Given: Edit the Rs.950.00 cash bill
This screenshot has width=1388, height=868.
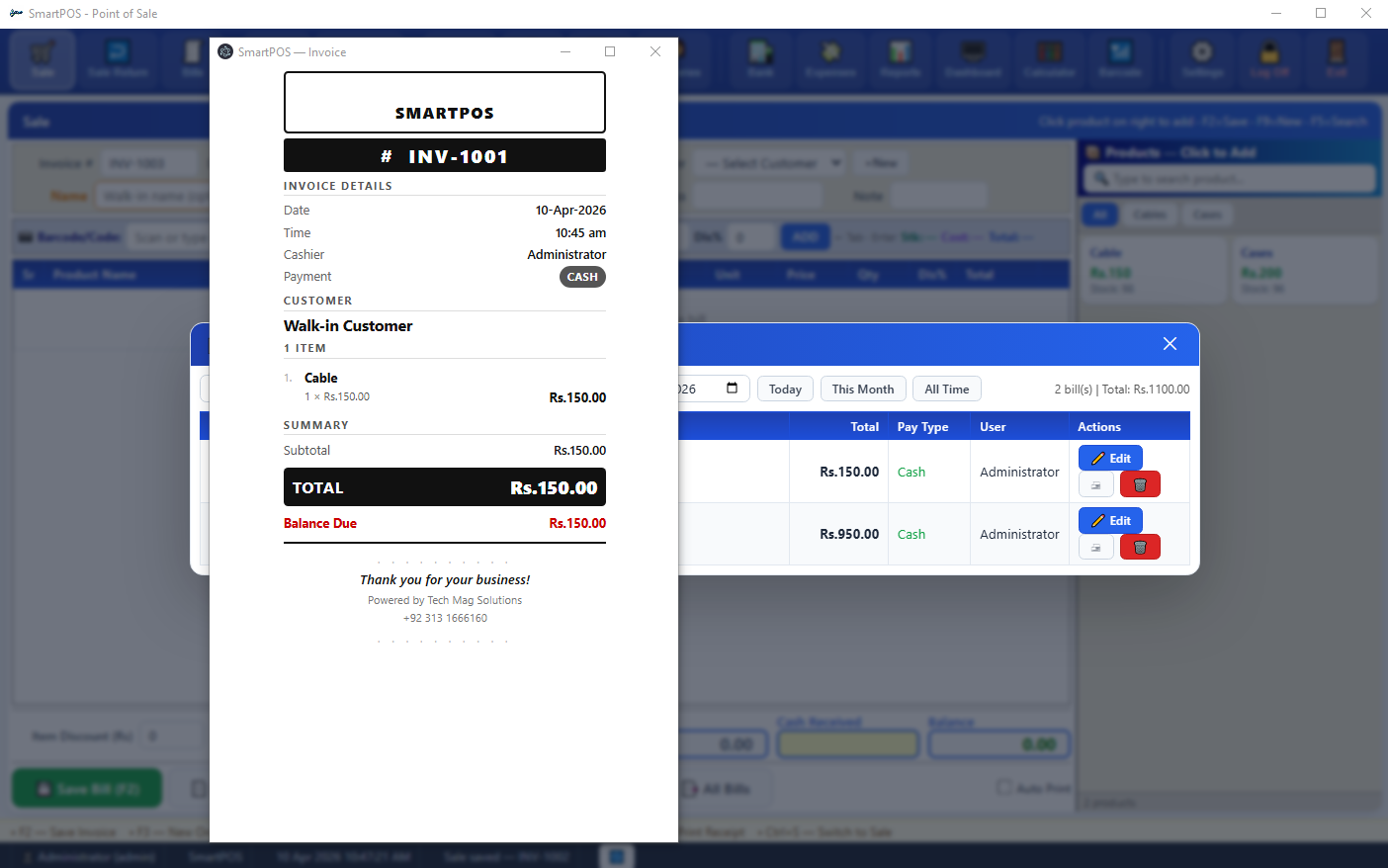Looking at the screenshot, I should [1110, 520].
